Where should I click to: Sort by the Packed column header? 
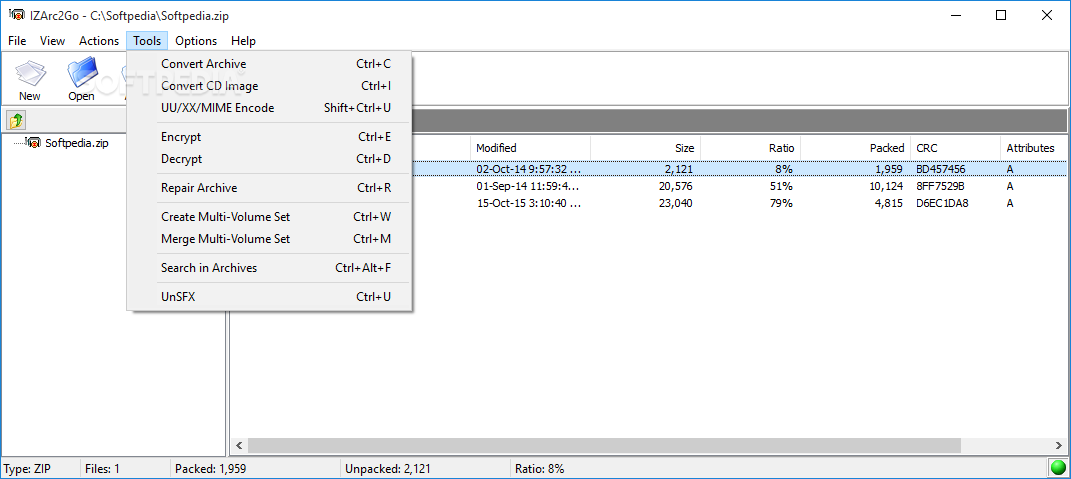click(x=856, y=148)
